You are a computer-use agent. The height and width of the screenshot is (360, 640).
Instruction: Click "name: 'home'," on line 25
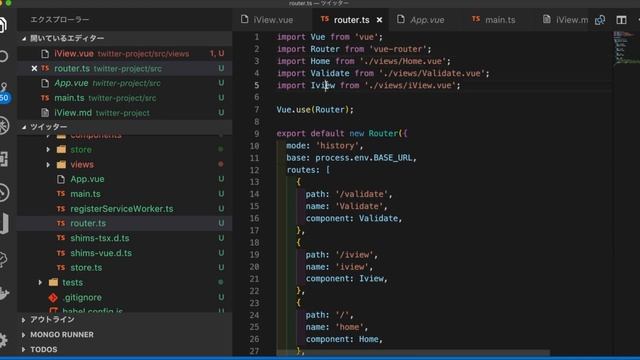click(337, 327)
